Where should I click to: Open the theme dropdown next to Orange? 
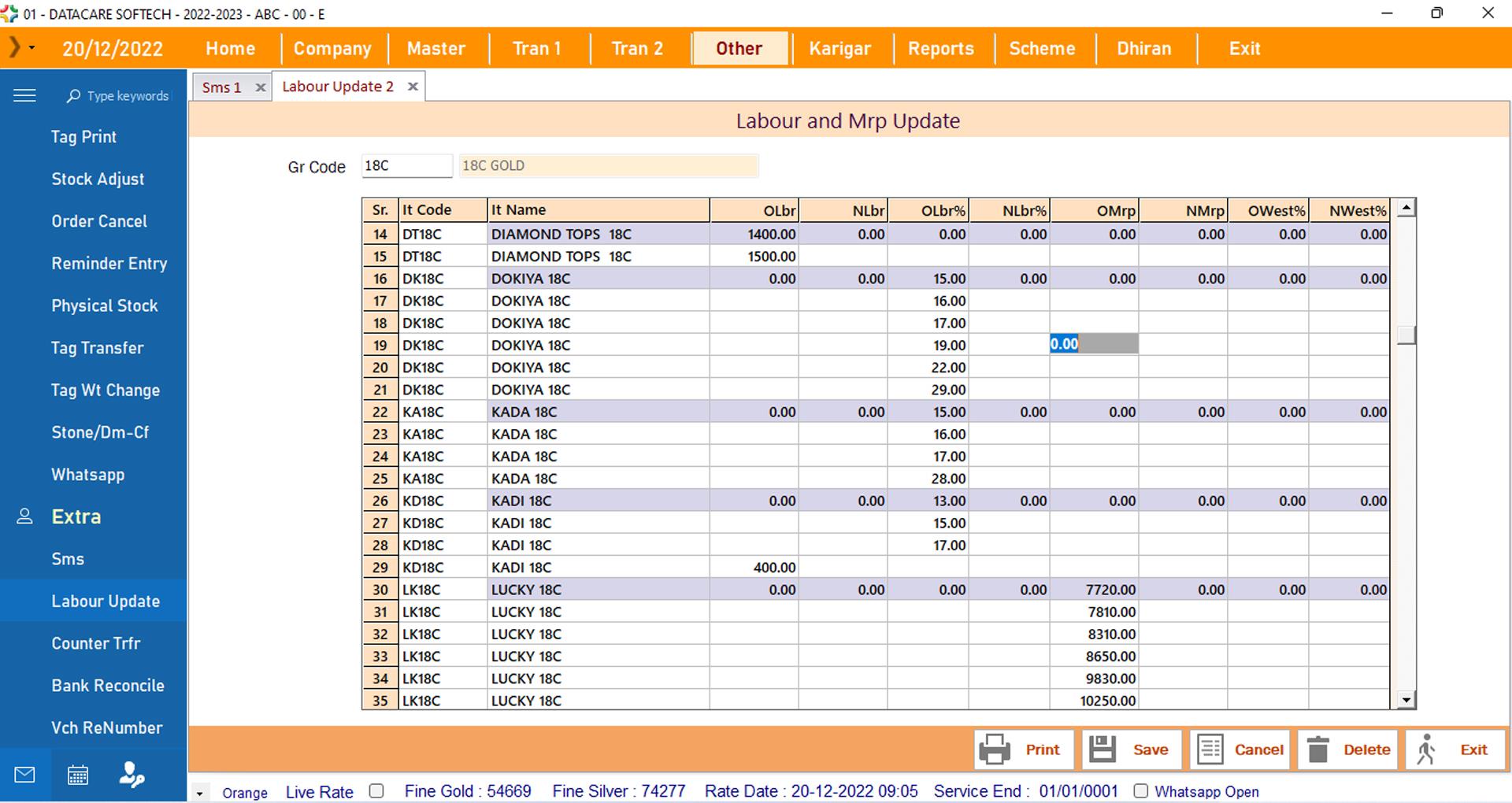pyautogui.click(x=200, y=794)
